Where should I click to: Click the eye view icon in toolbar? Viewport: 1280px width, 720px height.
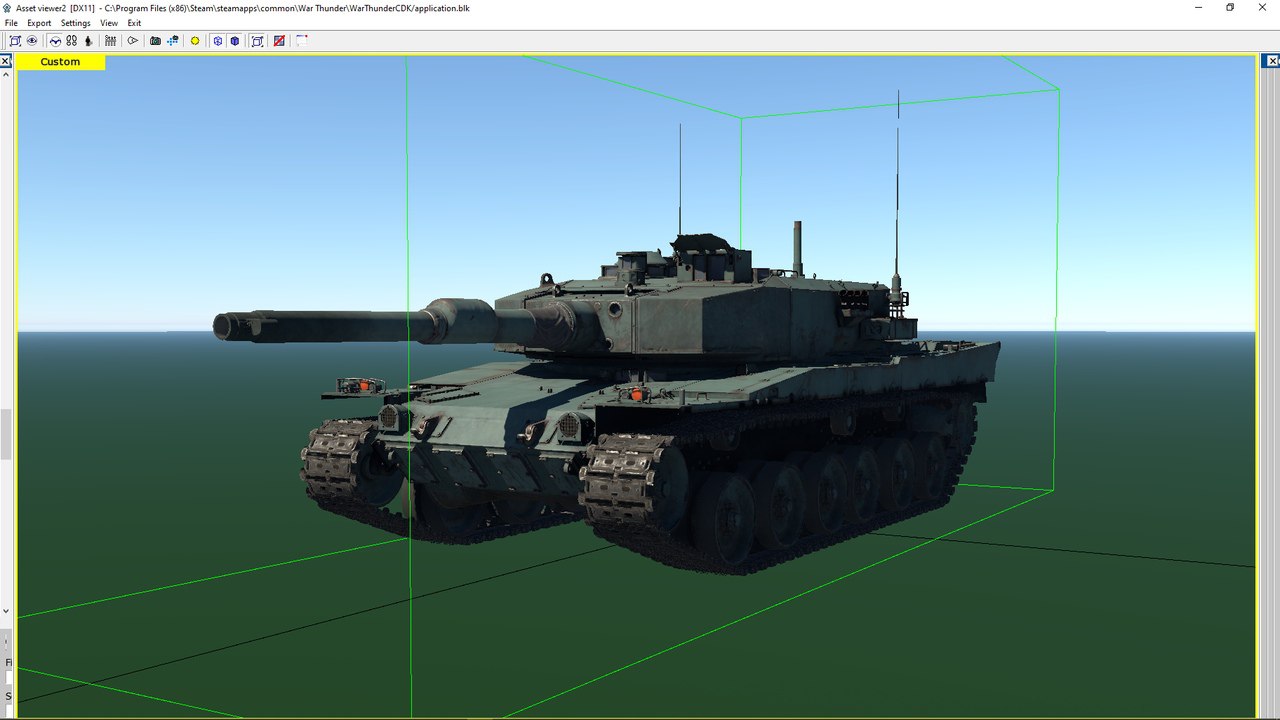32,41
